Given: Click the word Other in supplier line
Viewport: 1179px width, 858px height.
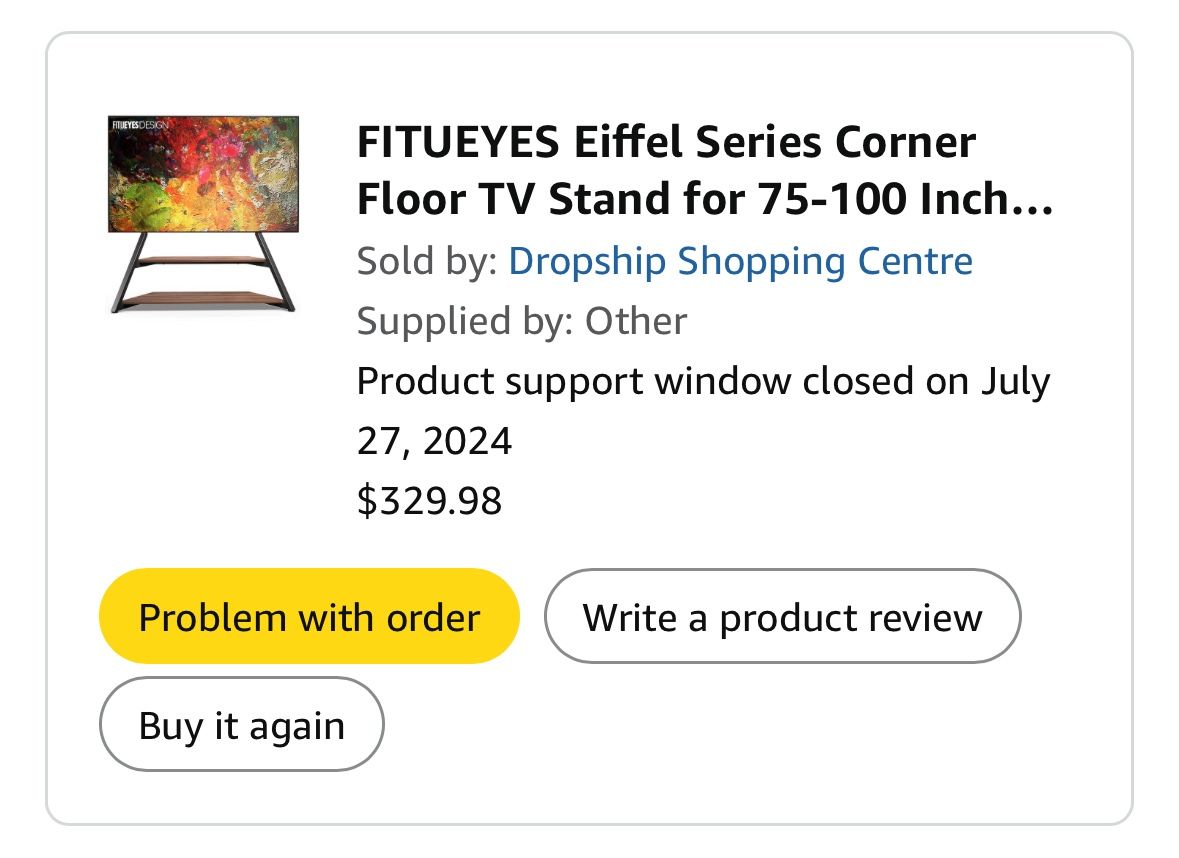Looking at the screenshot, I should (x=636, y=321).
